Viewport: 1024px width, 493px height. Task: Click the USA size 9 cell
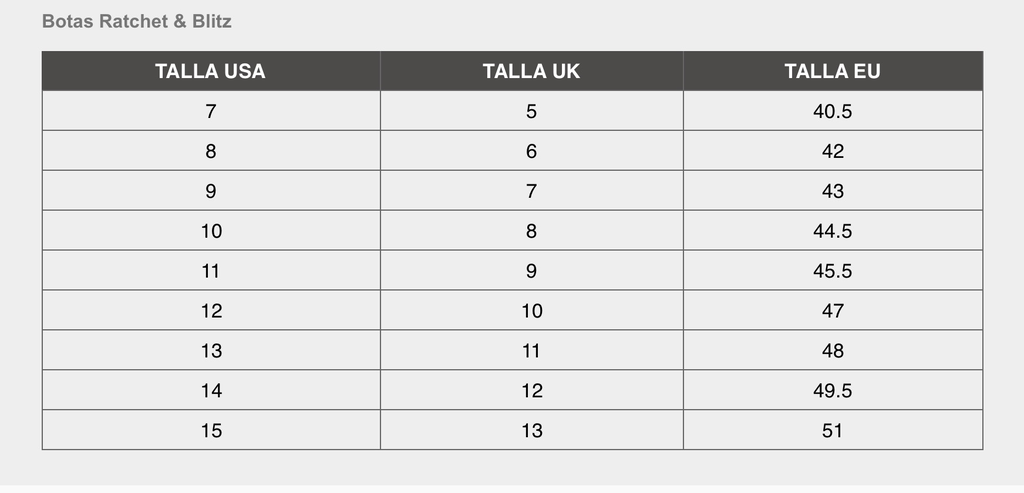point(211,191)
